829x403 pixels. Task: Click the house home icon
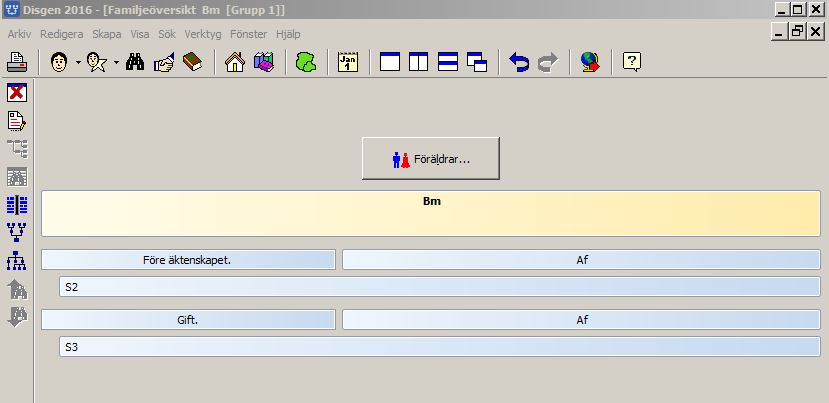pyautogui.click(x=235, y=63)
